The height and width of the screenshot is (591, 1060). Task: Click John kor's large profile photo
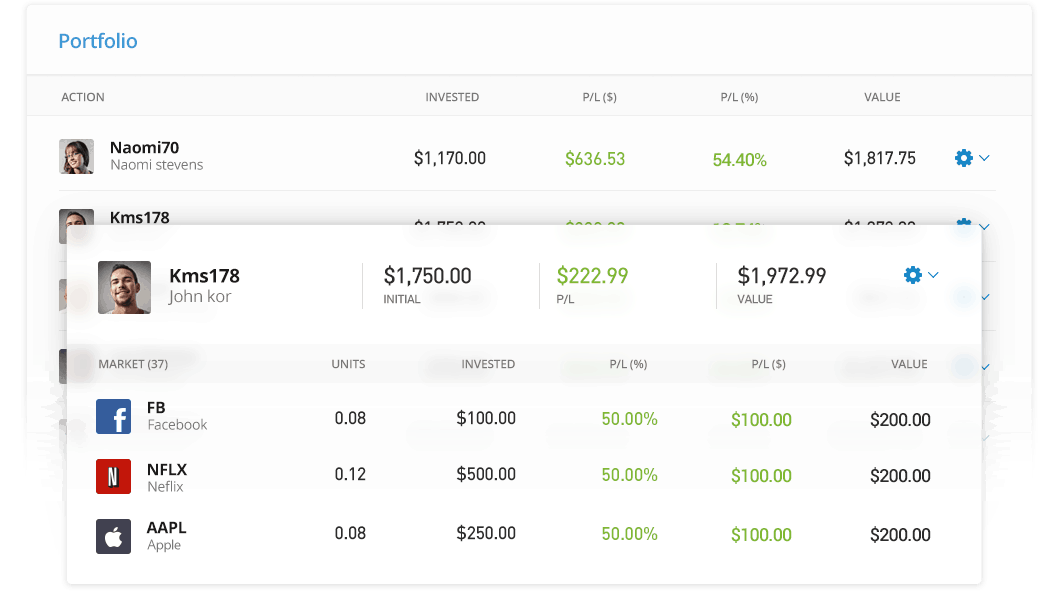[124, 287]
